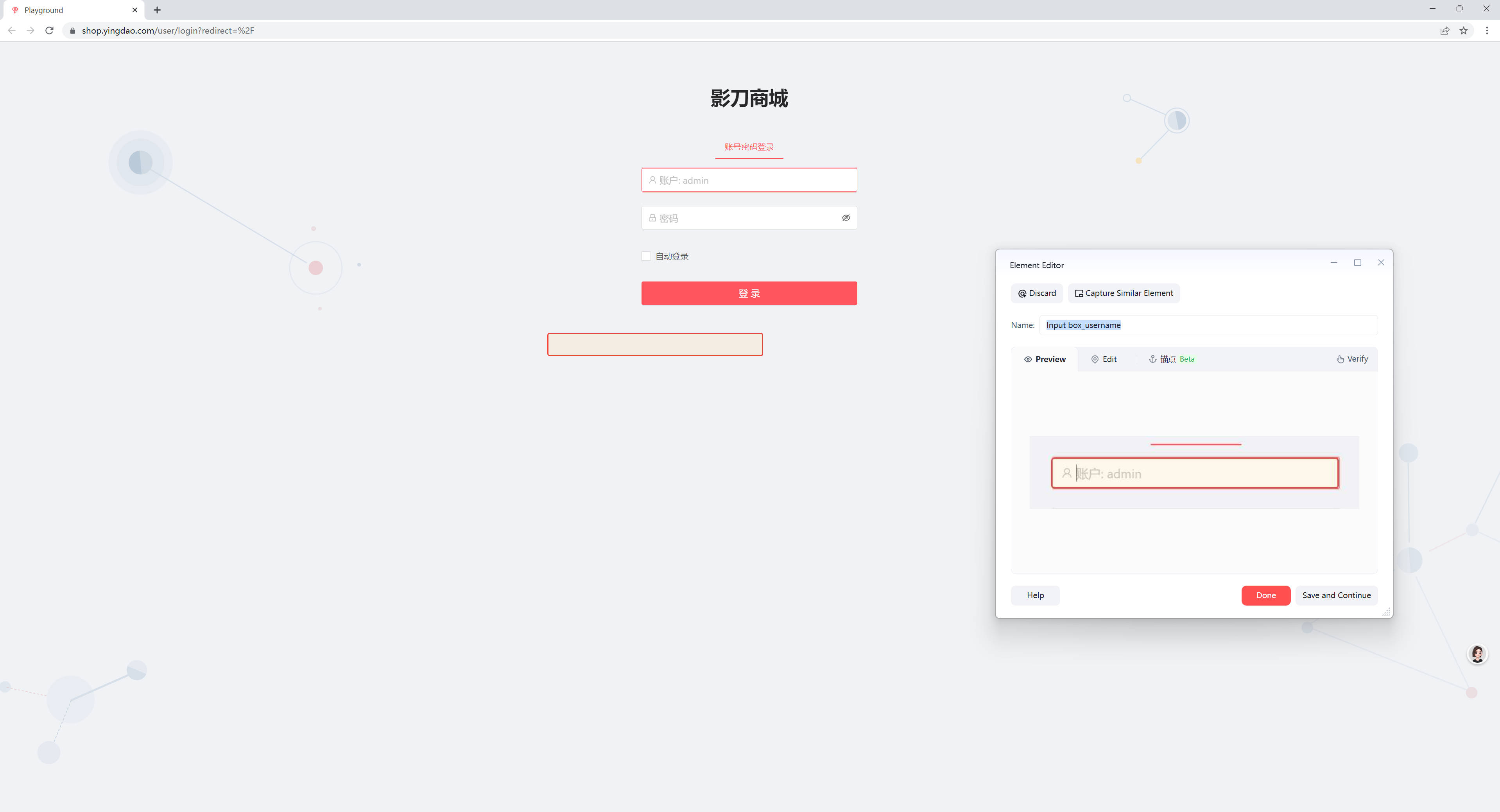This screenshot has width=1500, height=812.
Task: Click Capture Similar Element button
Action: point(1123,293)
